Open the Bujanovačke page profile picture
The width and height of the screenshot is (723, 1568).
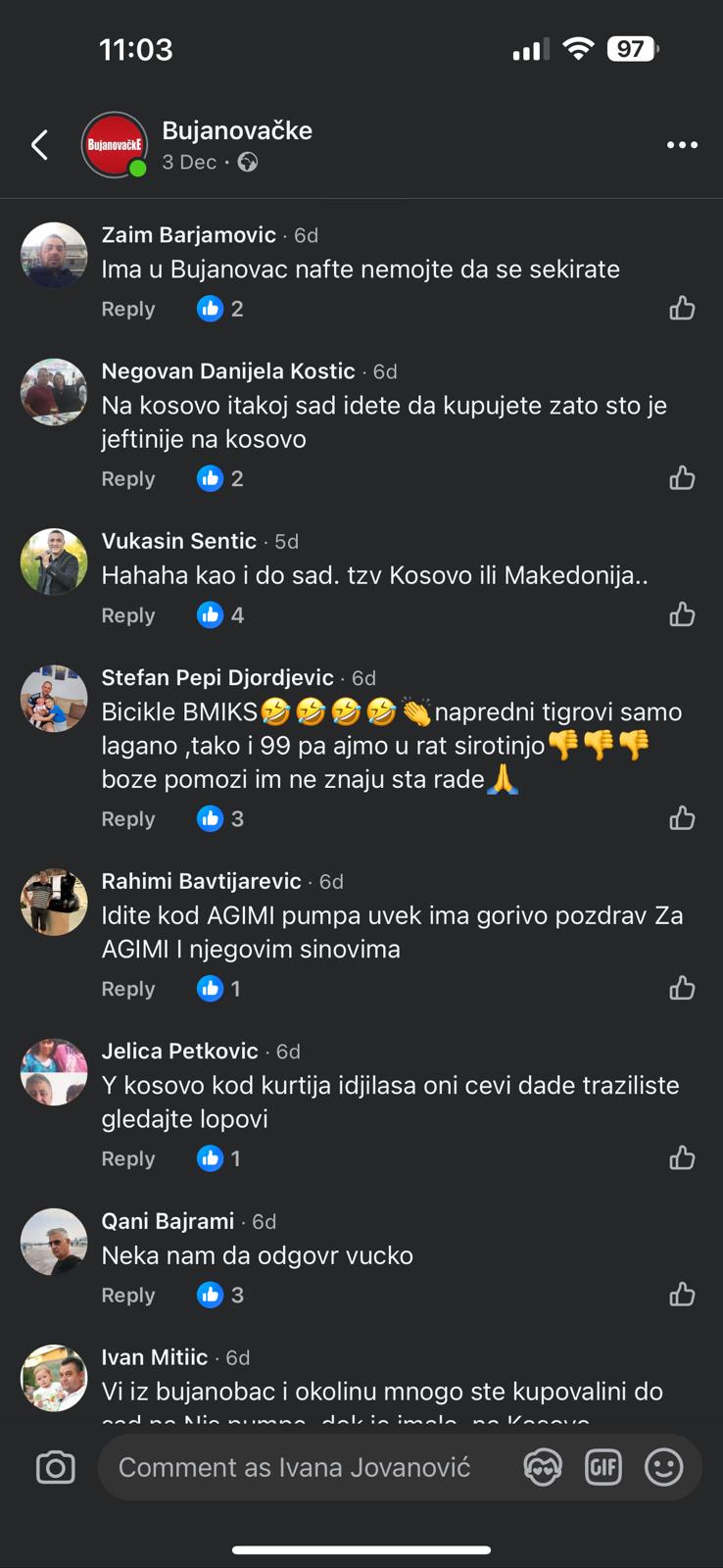114,145
